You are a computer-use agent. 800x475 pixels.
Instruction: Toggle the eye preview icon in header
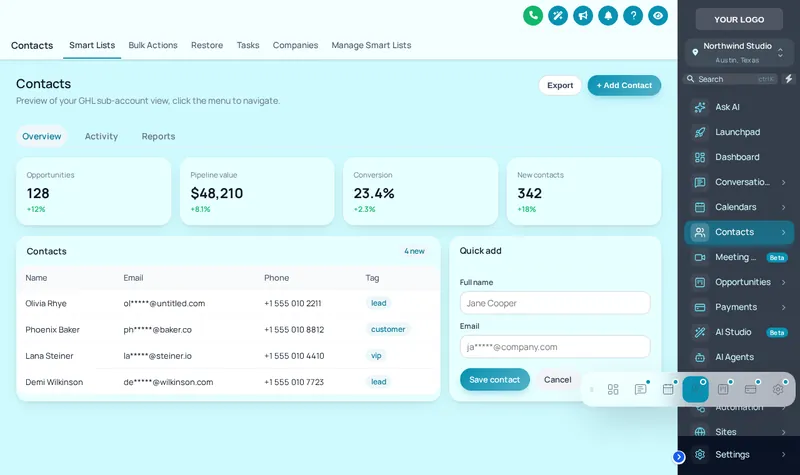658,16
